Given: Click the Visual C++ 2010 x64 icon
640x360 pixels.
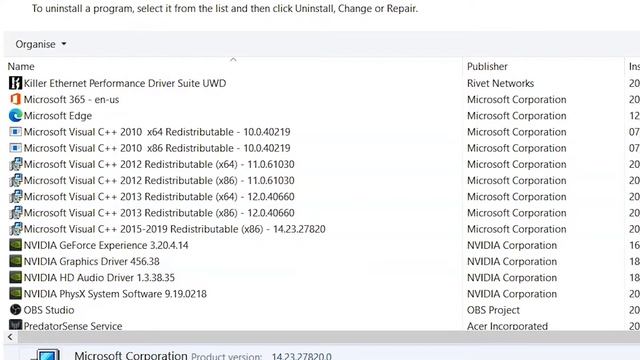Looking at the screenshot, I should click(x=15, y=132).
